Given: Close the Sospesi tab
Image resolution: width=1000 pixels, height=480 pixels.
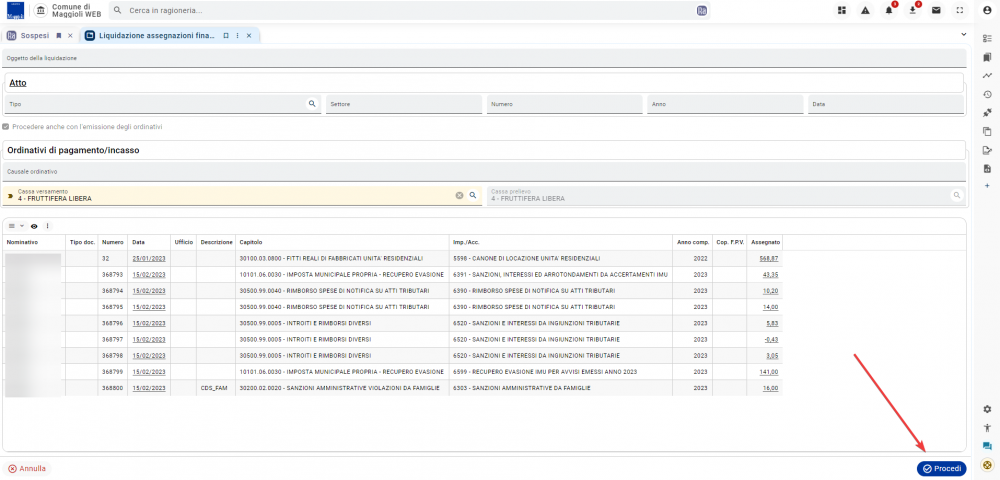Looking at the screenshot, I should click(70, 36).
